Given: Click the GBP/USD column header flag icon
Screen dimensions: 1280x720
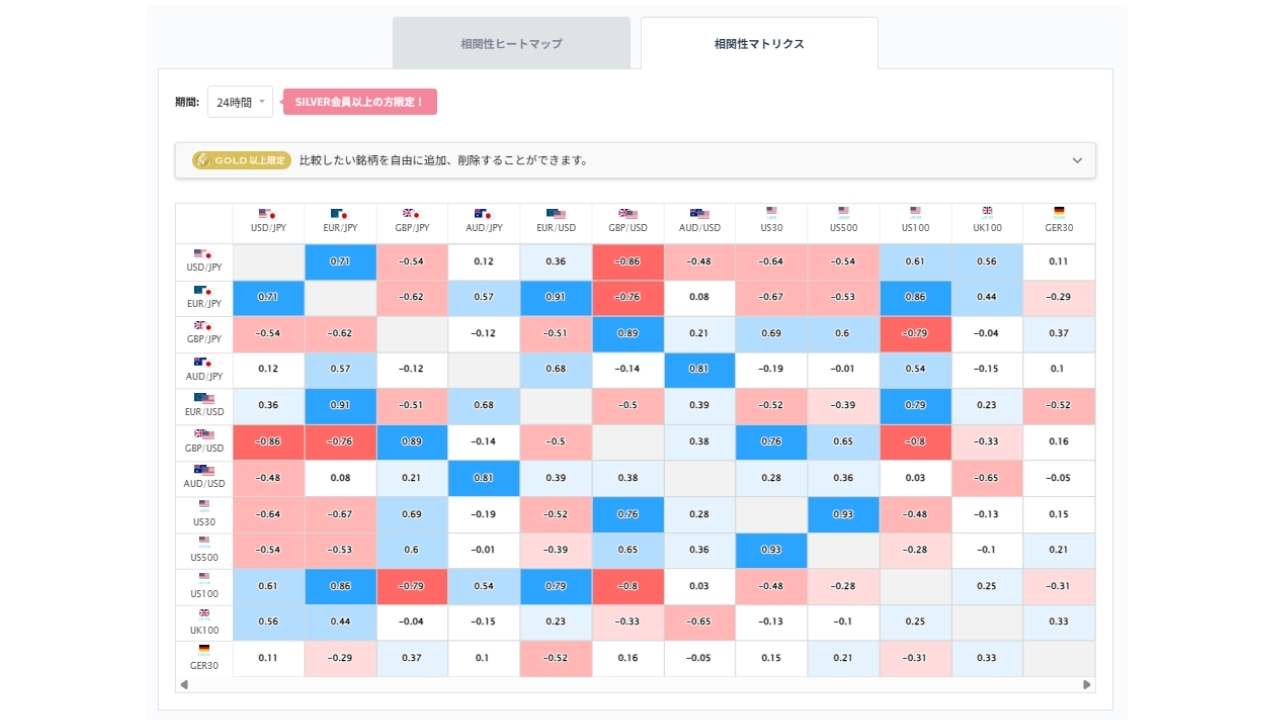Looking at the screenshot, I should tap(628, 213).
